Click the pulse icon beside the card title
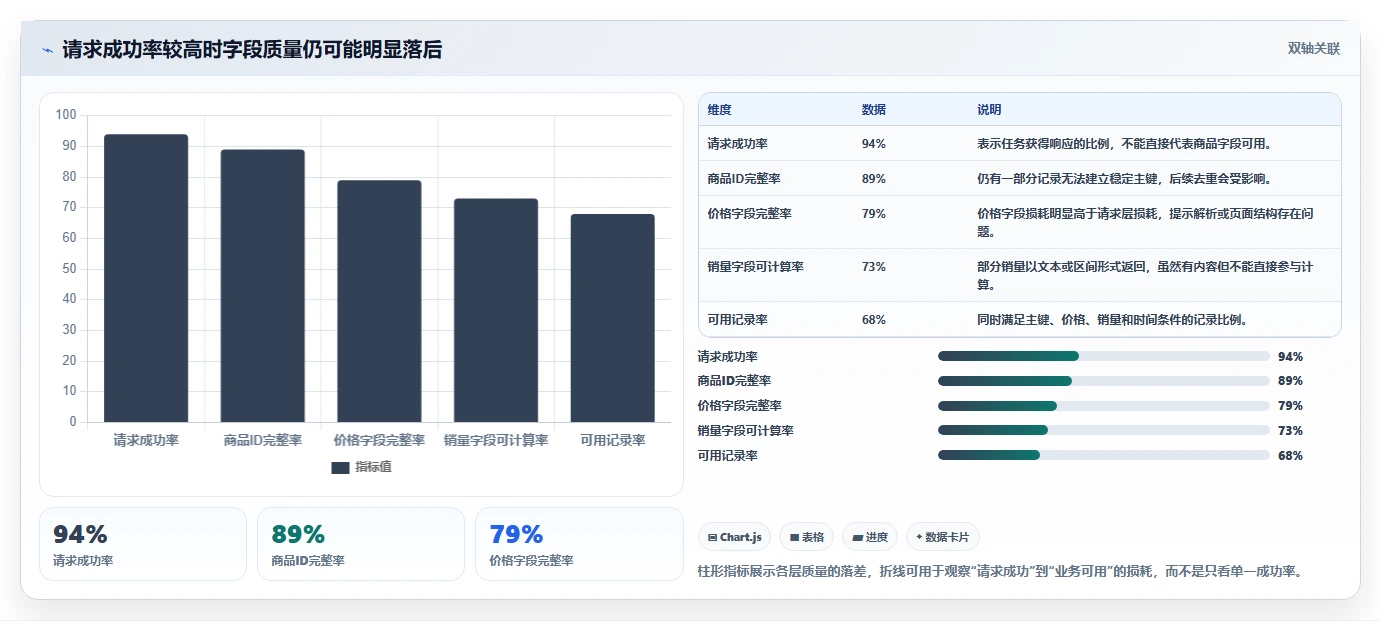Viewport: 1381px width, 621px height. click(47, 50)
